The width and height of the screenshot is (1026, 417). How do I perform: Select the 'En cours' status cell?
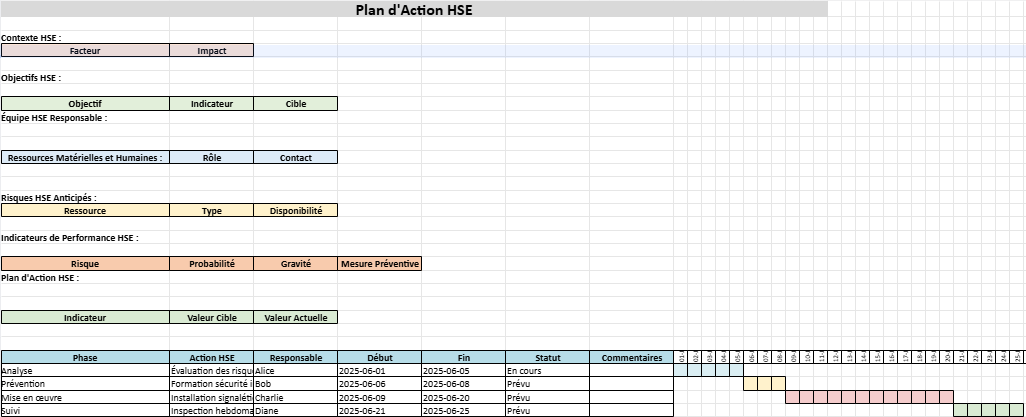(547, 370)
